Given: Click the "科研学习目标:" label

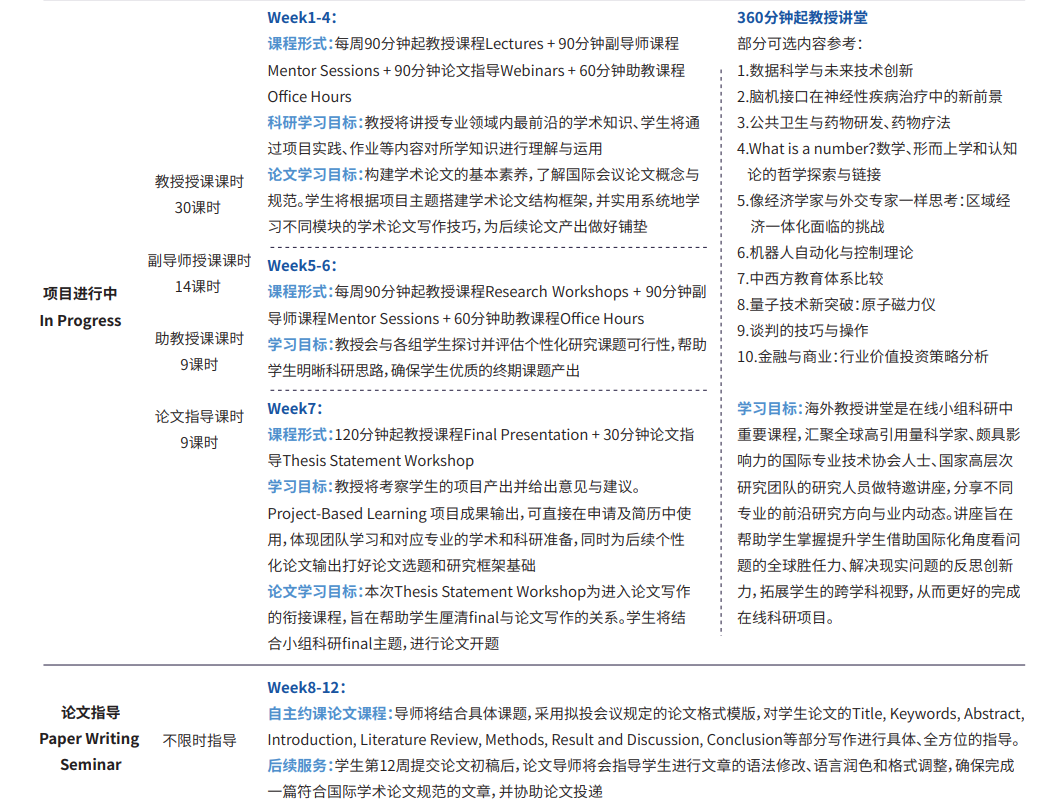Looking at the screenshot, I should pos(315,122).
